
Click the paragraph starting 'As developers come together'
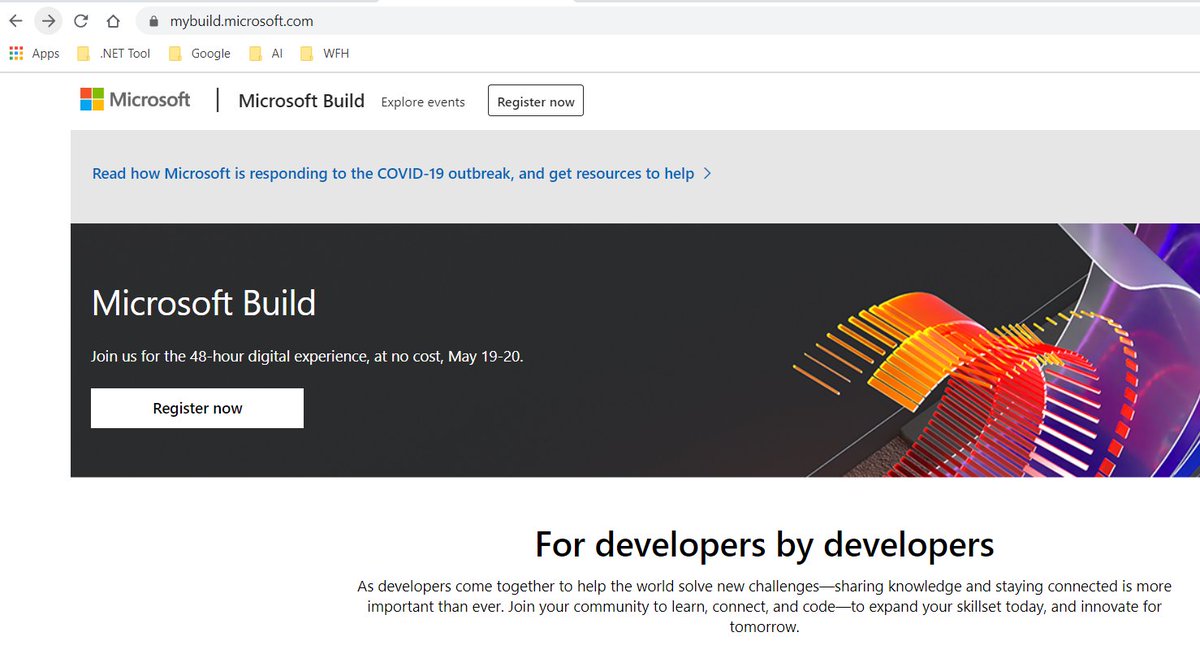(764, 606)
